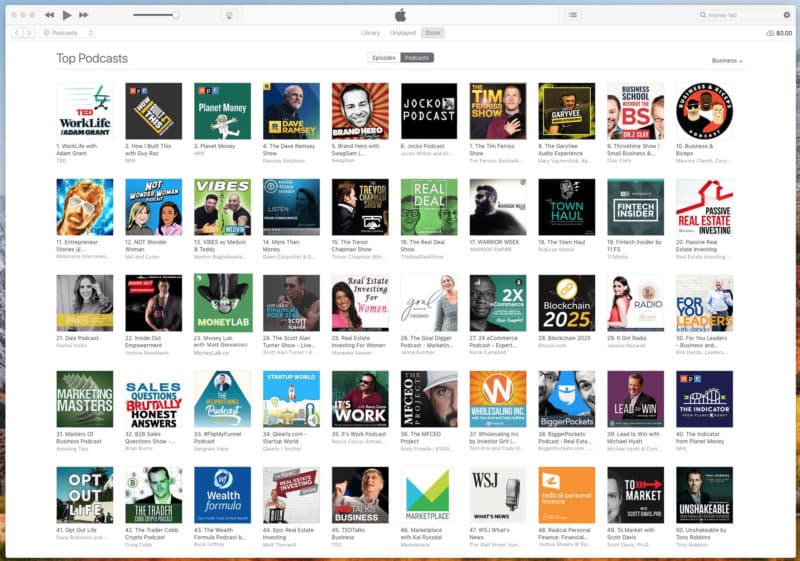Click into the search field
800x561 pixels.
pyautogui.click(x=743, y=15)
